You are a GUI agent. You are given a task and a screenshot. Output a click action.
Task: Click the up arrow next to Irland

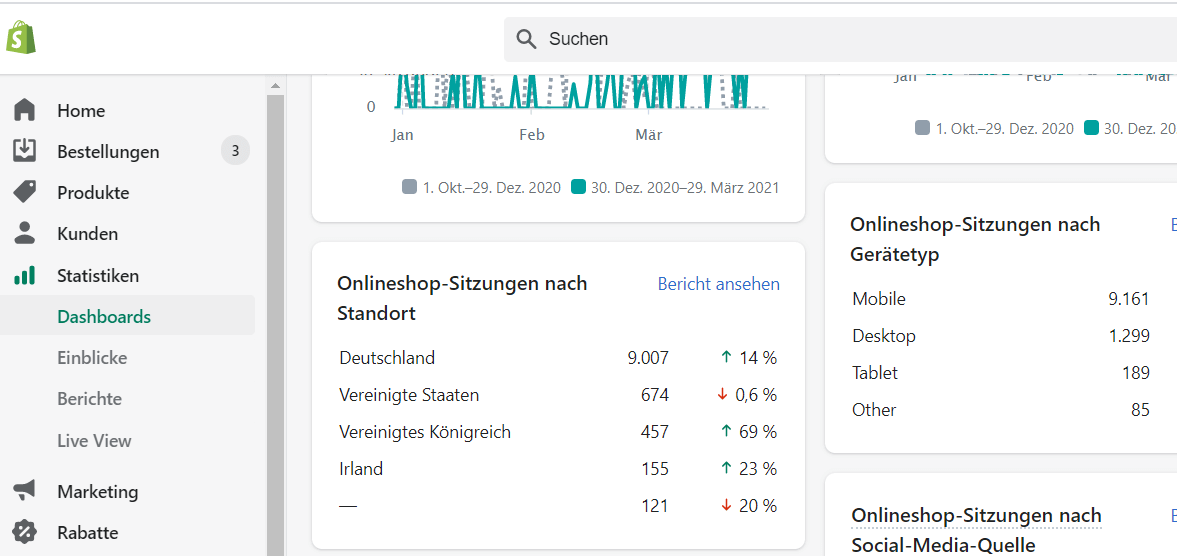(x=726, y=469)
